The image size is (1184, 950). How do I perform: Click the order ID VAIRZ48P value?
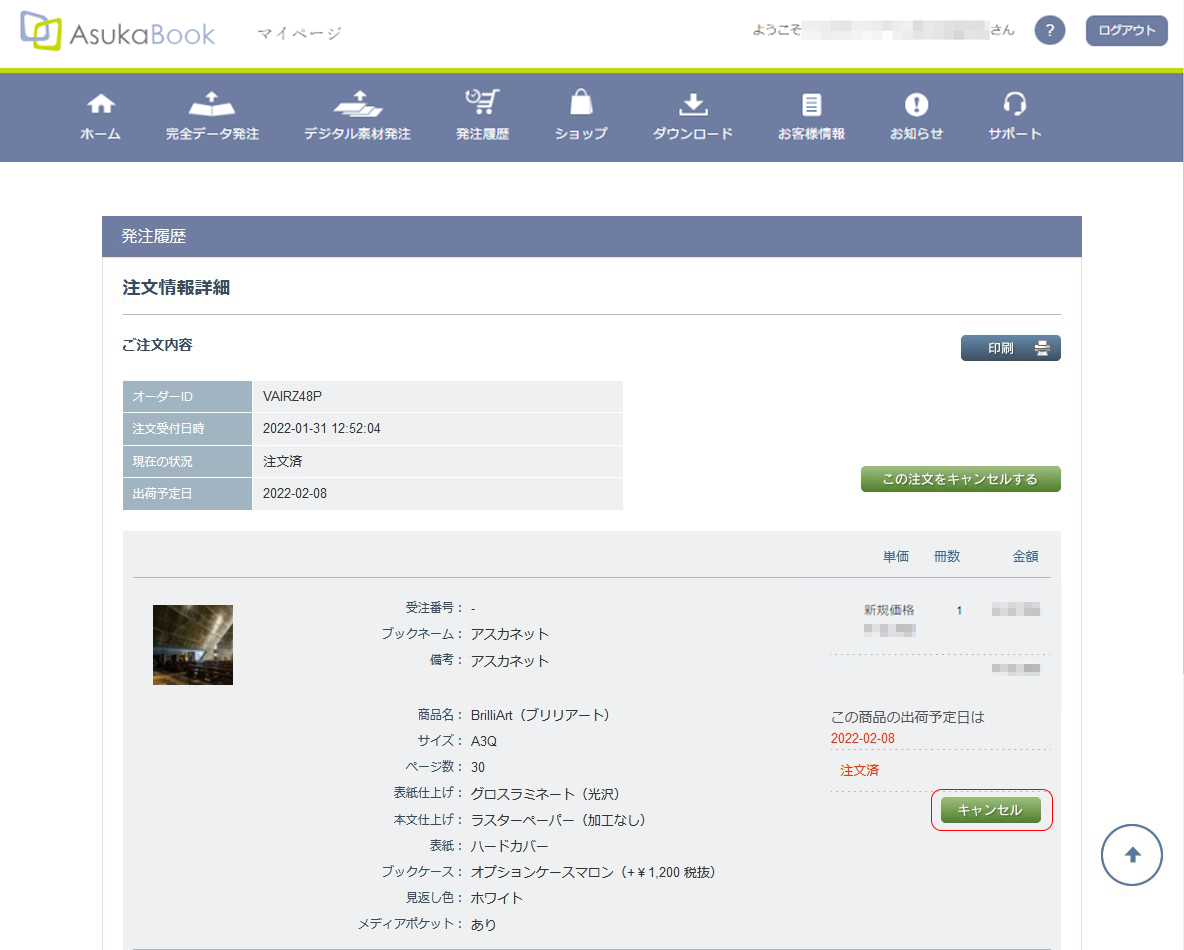[292, 396]
